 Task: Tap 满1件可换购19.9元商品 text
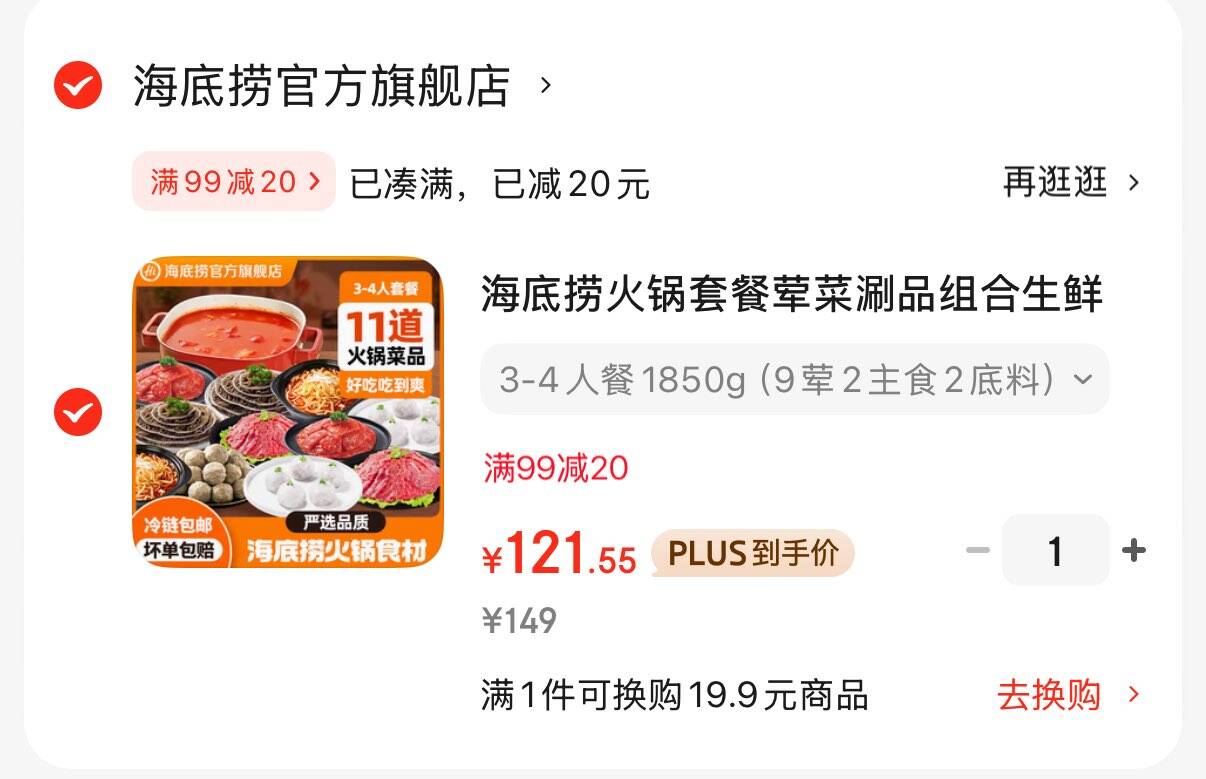tap(675, 695)
